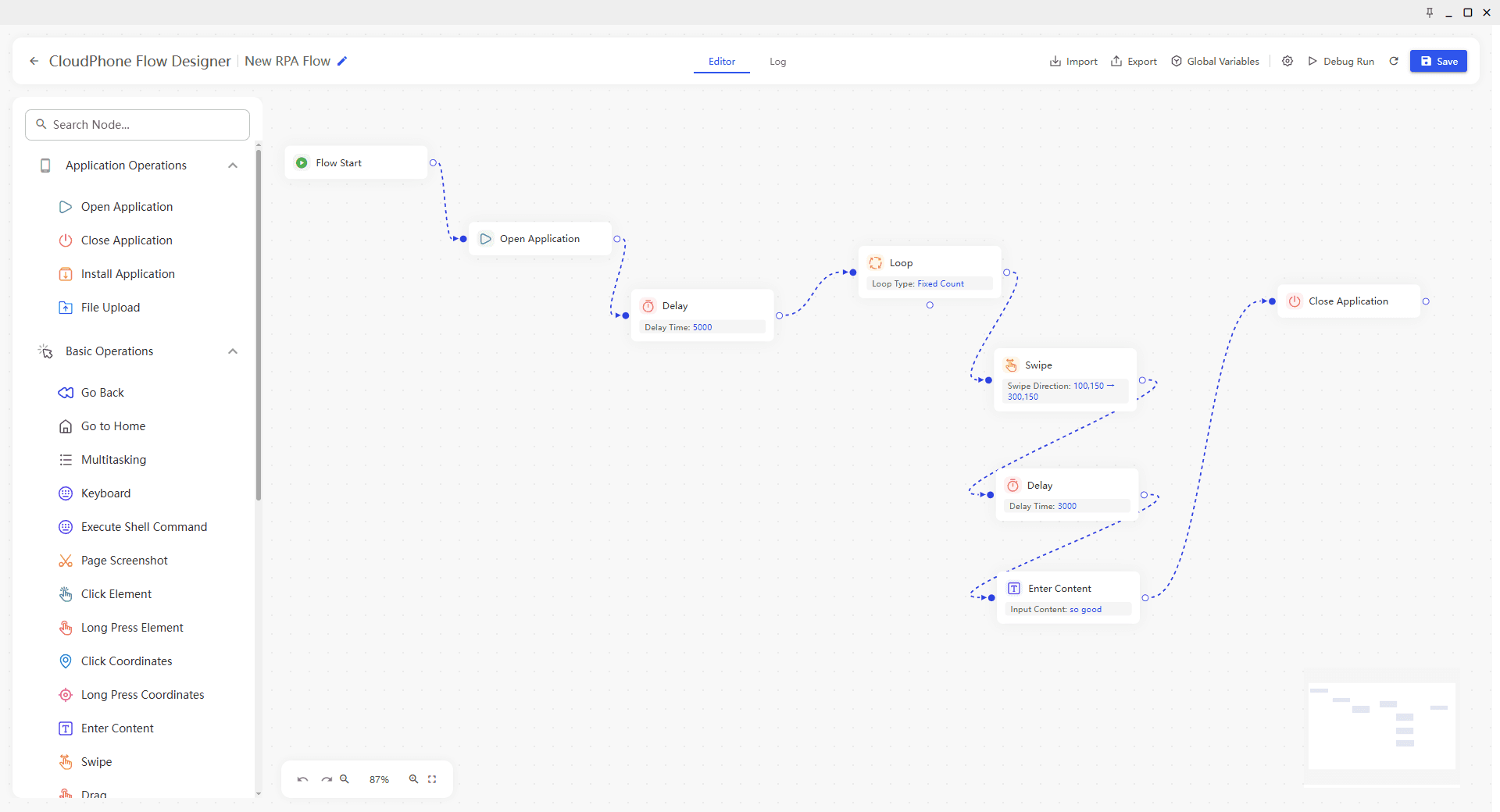Collapse the Basic Operations section
The image size is (1500, 812).
233,351
